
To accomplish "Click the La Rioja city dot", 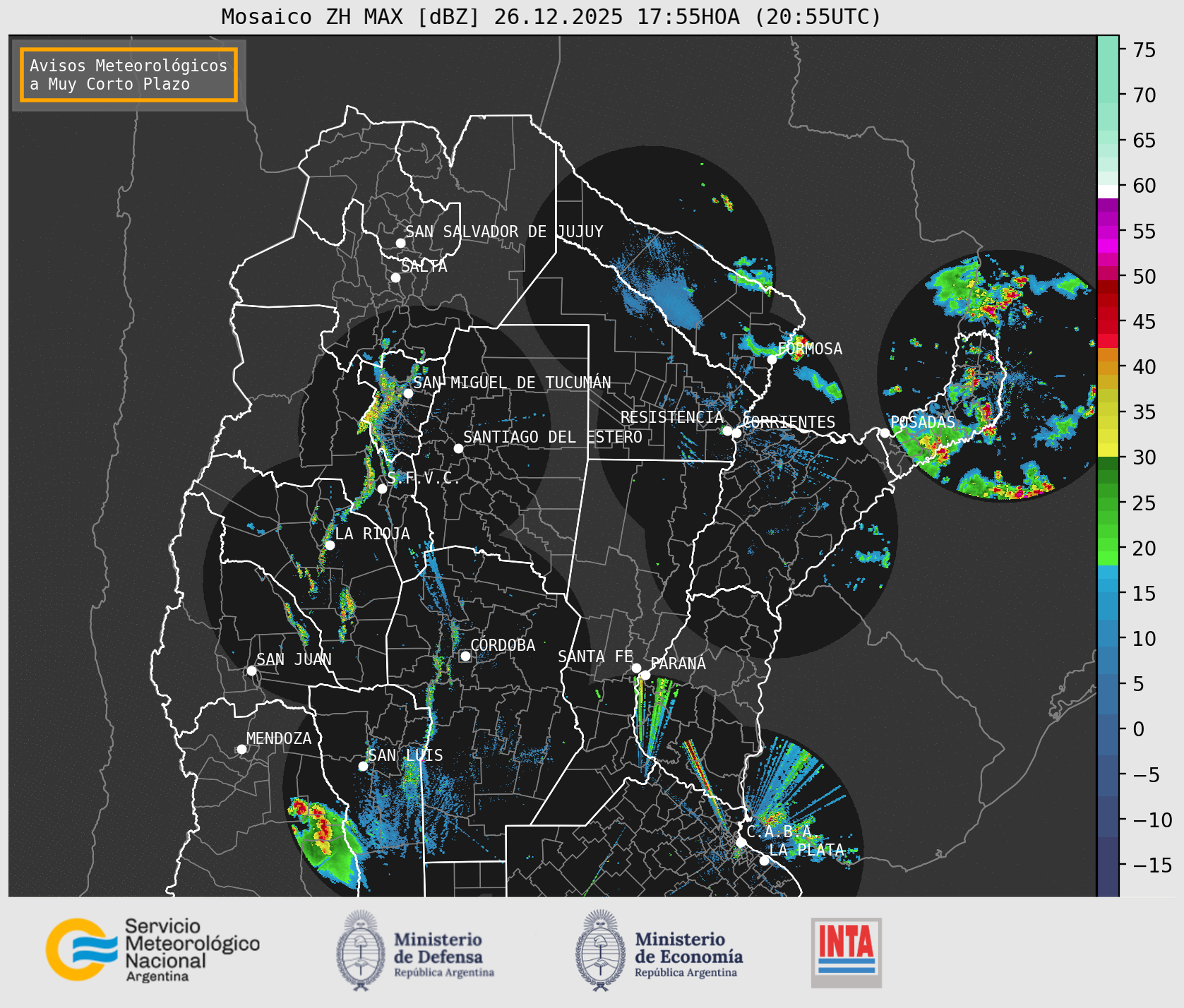I will tap(330, 545).
